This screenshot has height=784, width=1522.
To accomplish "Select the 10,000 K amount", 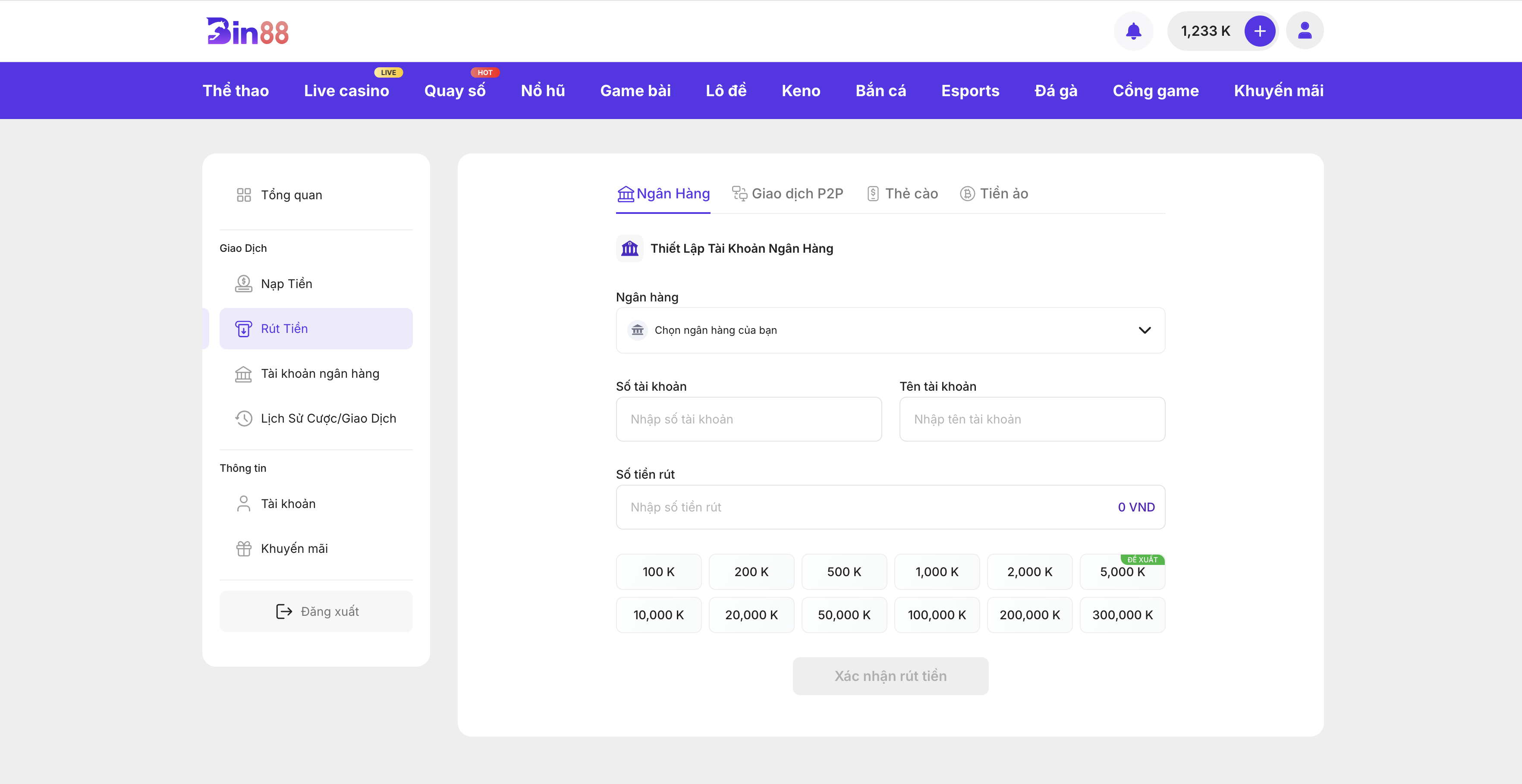I will [658, 615].
